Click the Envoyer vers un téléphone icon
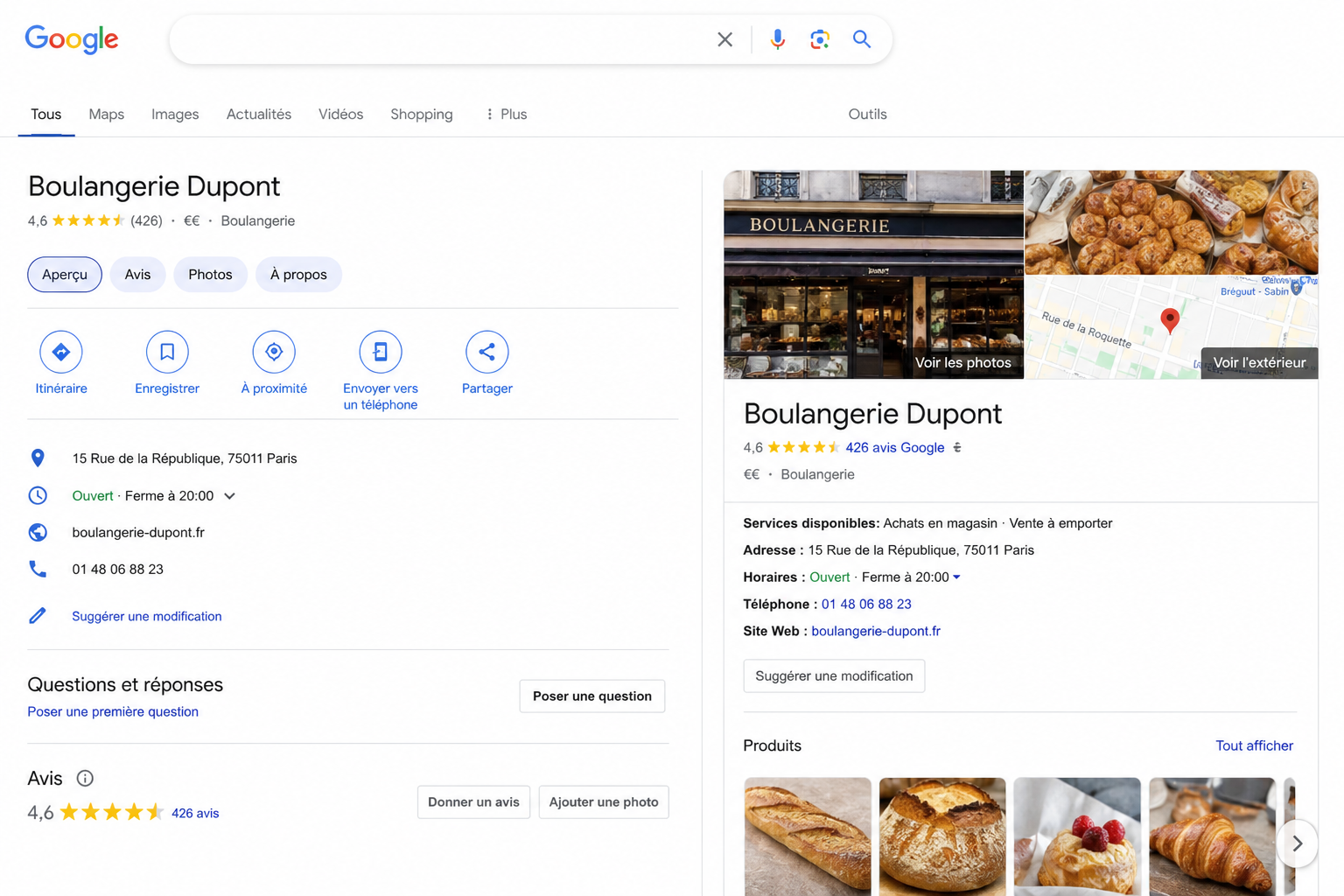 (x=381, y=352)
